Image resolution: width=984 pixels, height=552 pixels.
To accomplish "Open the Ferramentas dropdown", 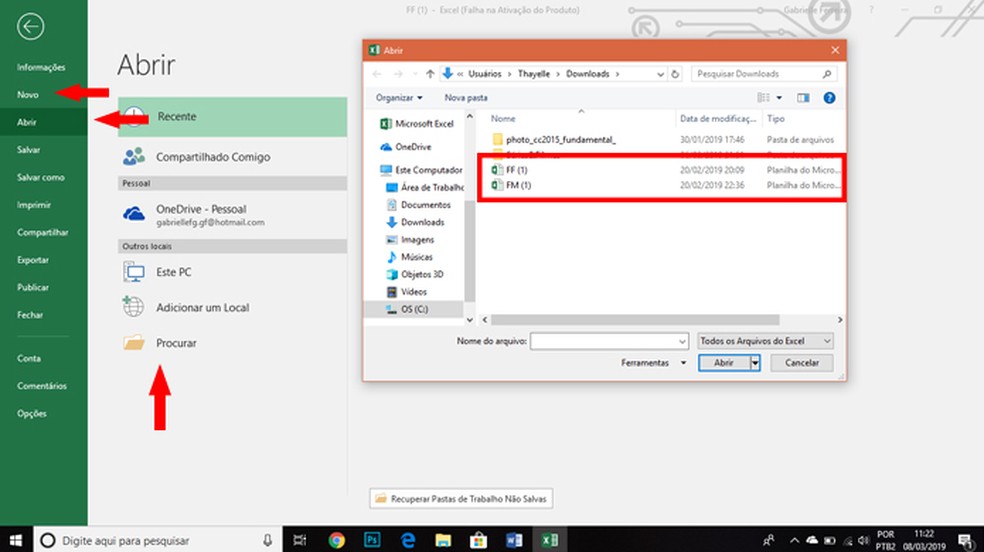I will tap(653, 363).
